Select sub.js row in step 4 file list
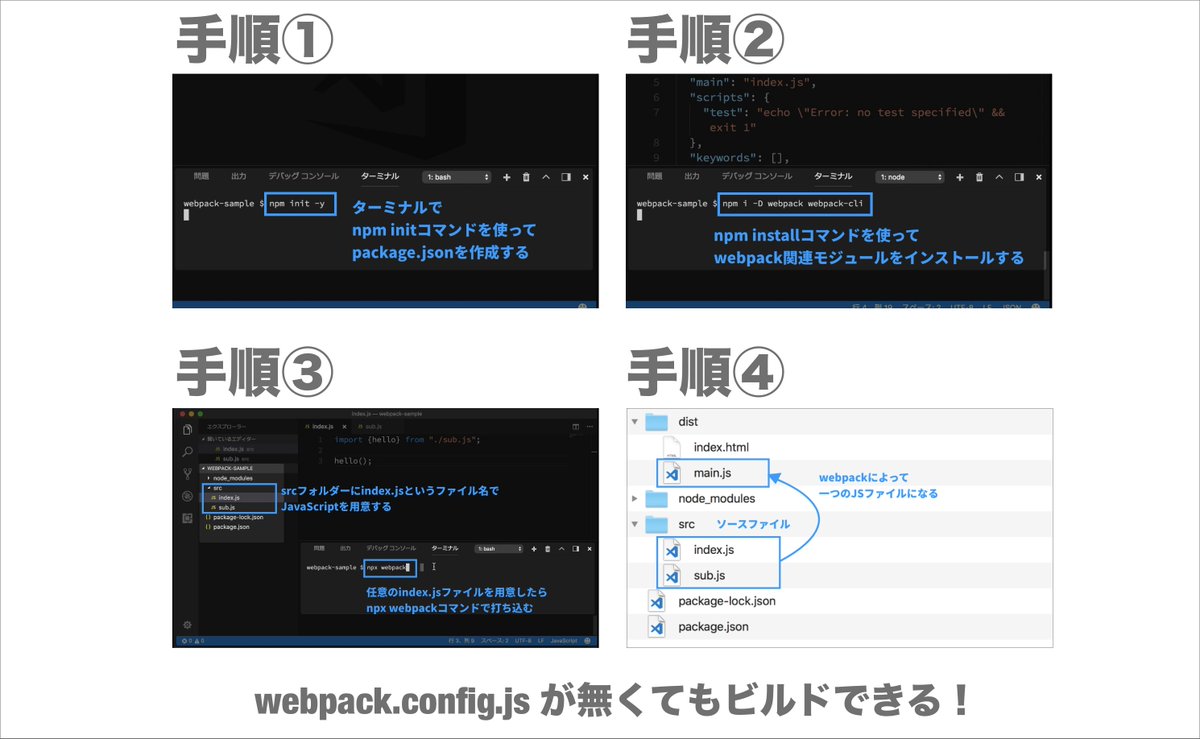This screenshot has width=1200, height=739. tap(839, 575)
